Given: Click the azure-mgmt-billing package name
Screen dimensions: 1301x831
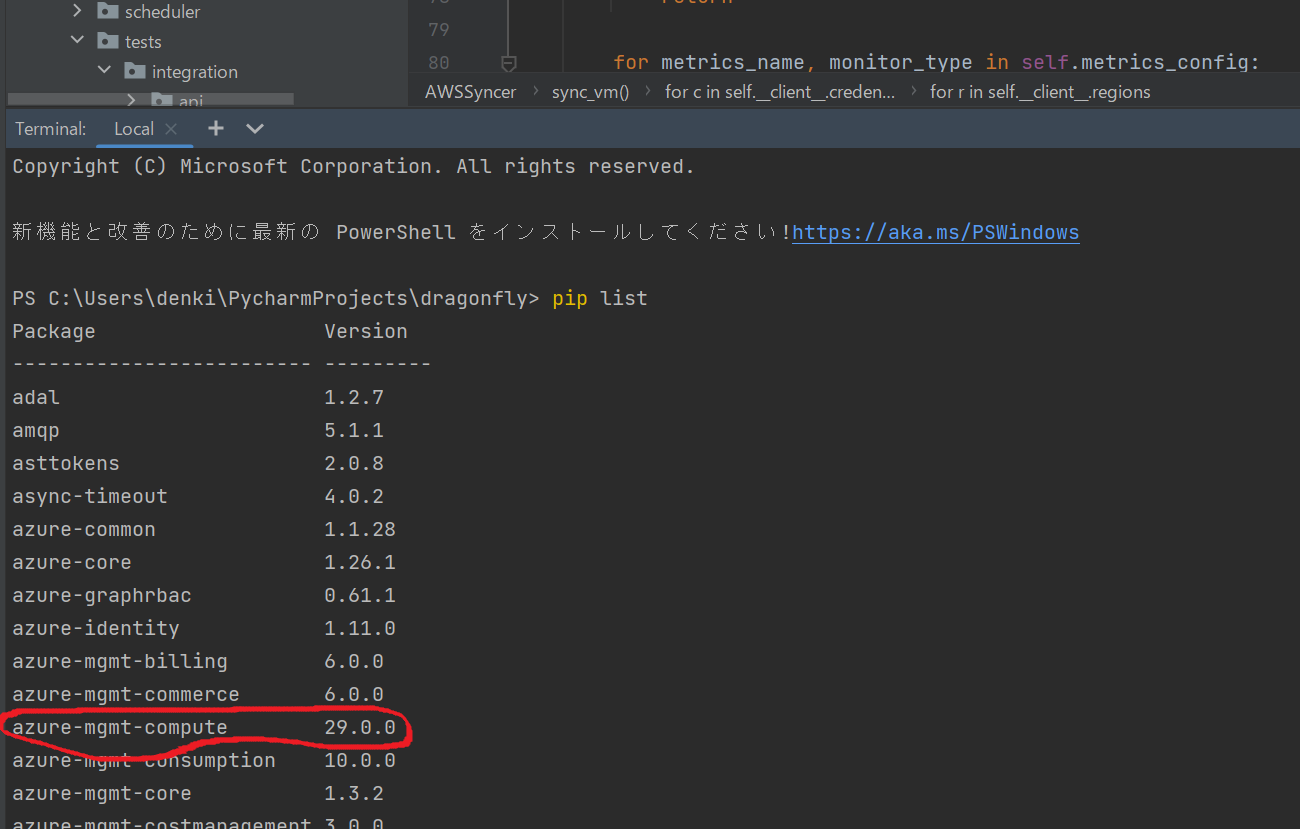Looking at the screenshot, I should coord(120,662).
